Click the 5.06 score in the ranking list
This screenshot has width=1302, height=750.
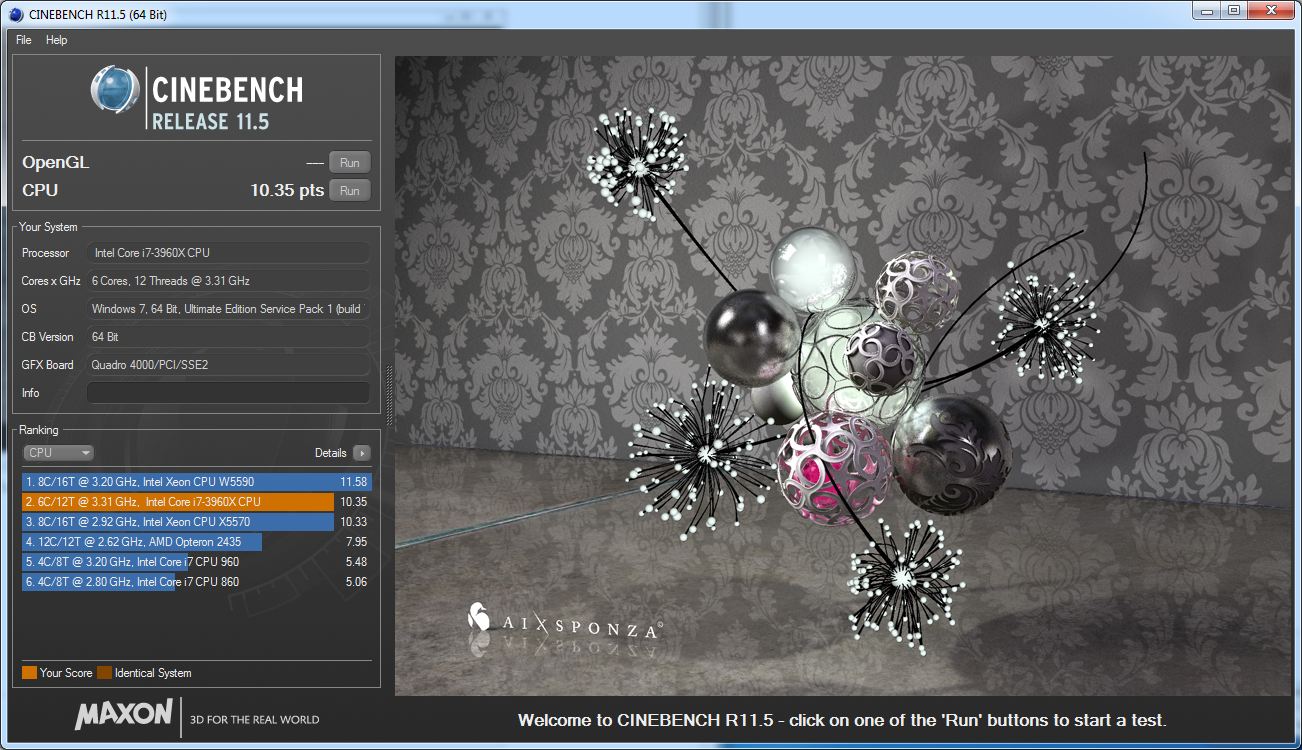coord(356,582)
